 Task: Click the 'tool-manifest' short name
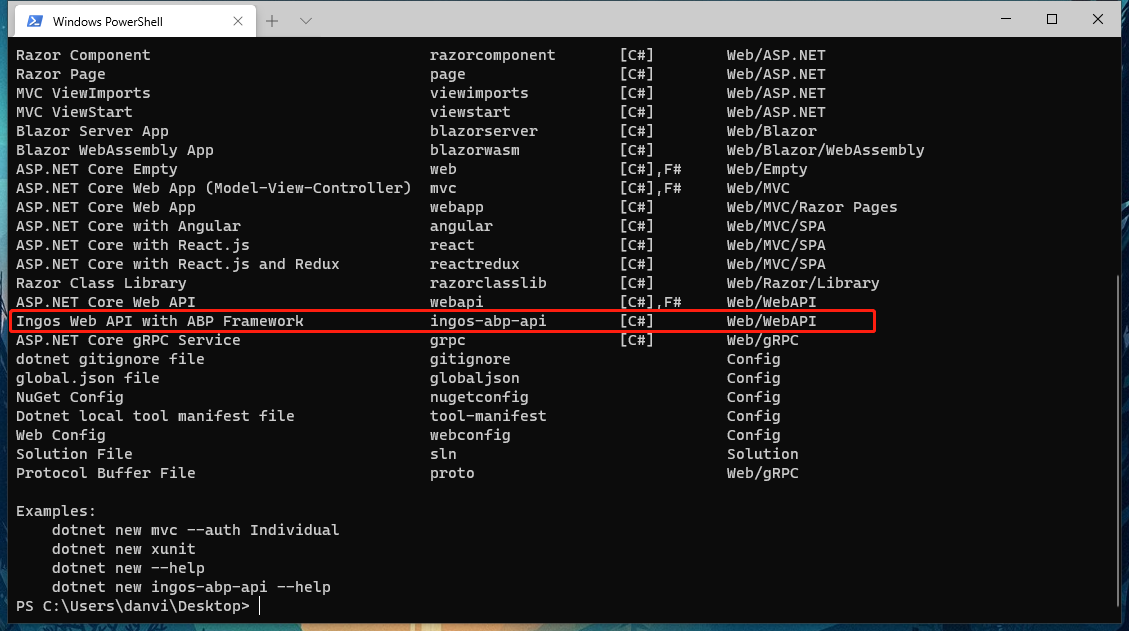click(488, 416)
